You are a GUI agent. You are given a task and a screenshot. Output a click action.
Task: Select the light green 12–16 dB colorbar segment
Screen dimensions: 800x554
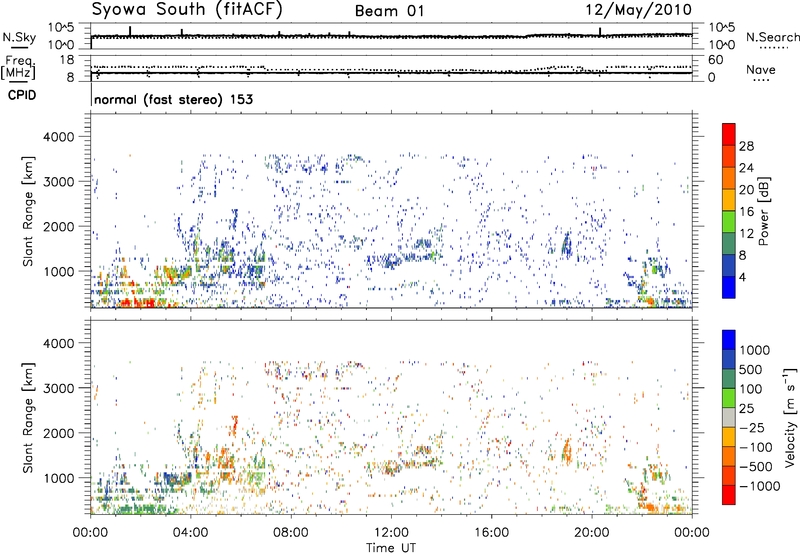(x=729, y=222)
